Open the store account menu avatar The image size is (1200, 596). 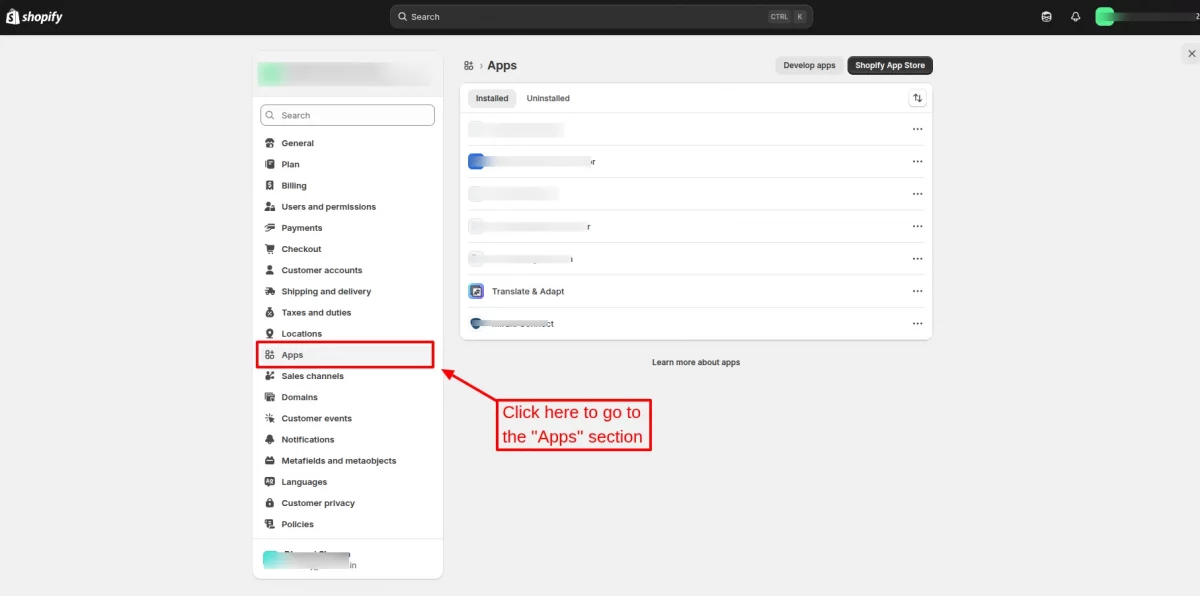tap(1104, 17)
